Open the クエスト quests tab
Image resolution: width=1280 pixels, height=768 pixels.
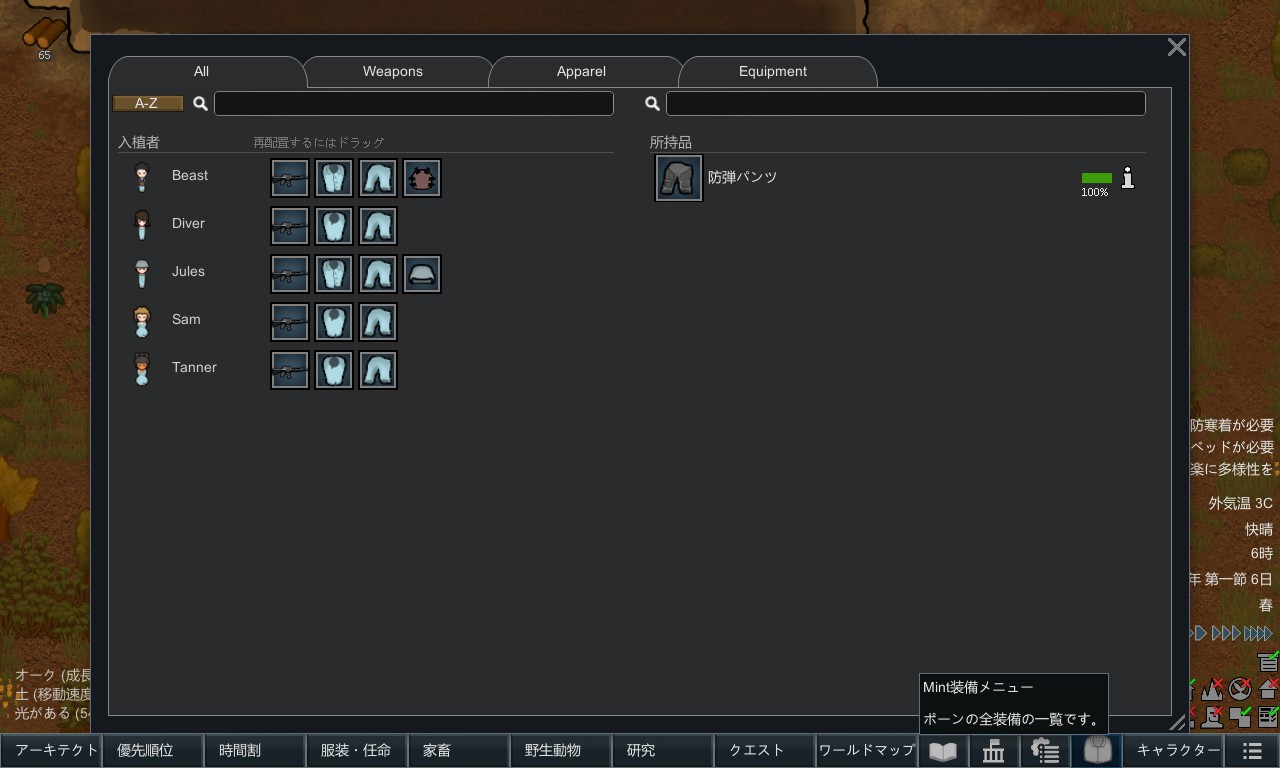[765, 751]
